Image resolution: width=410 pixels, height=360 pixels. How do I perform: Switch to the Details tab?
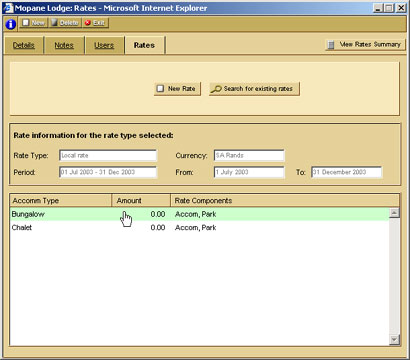click(24, 45)
